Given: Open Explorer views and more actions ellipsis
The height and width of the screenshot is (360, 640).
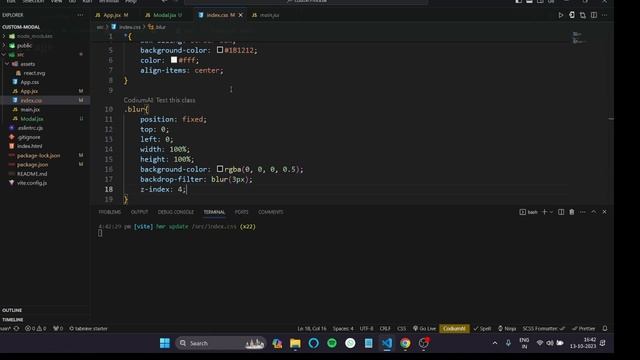Looking at the screenshot, I should [x=80, y=15].
